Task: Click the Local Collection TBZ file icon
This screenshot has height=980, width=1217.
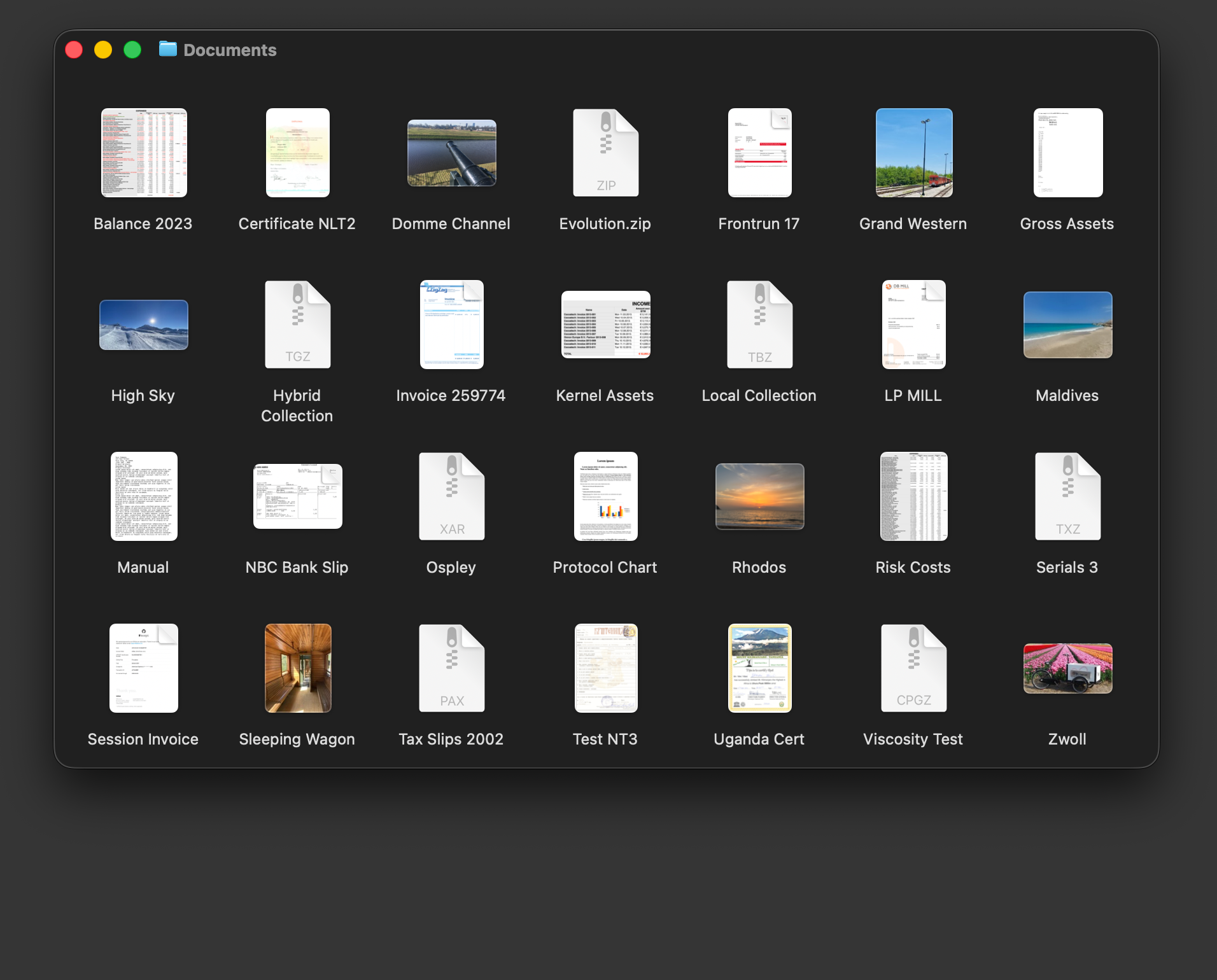Action: [759, 325]
